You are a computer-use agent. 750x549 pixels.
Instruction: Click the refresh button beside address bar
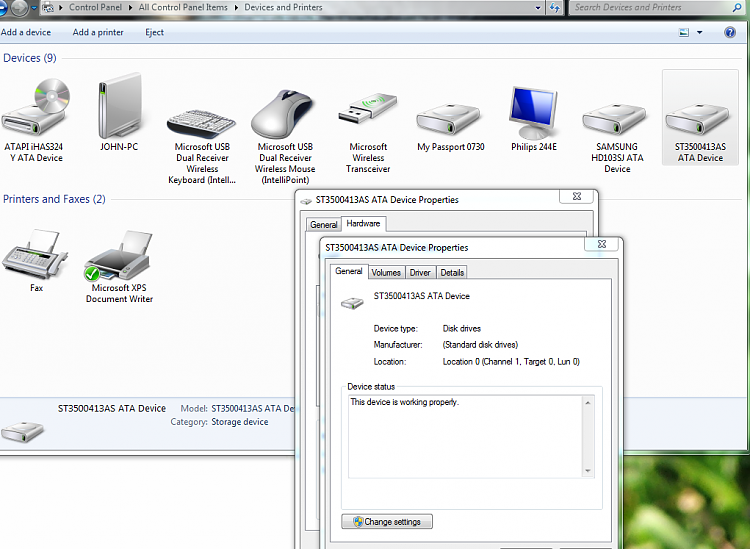pyautogui.click(x=555, y=8)
